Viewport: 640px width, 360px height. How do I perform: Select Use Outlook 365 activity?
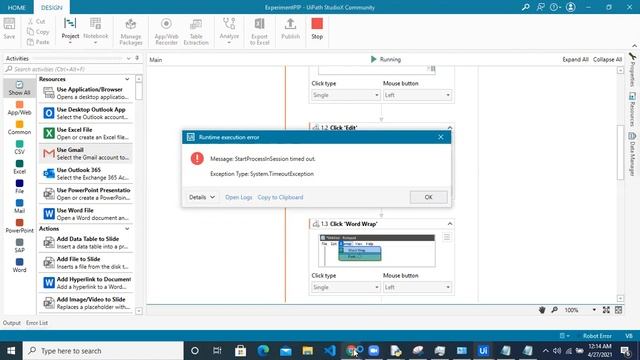86,173
